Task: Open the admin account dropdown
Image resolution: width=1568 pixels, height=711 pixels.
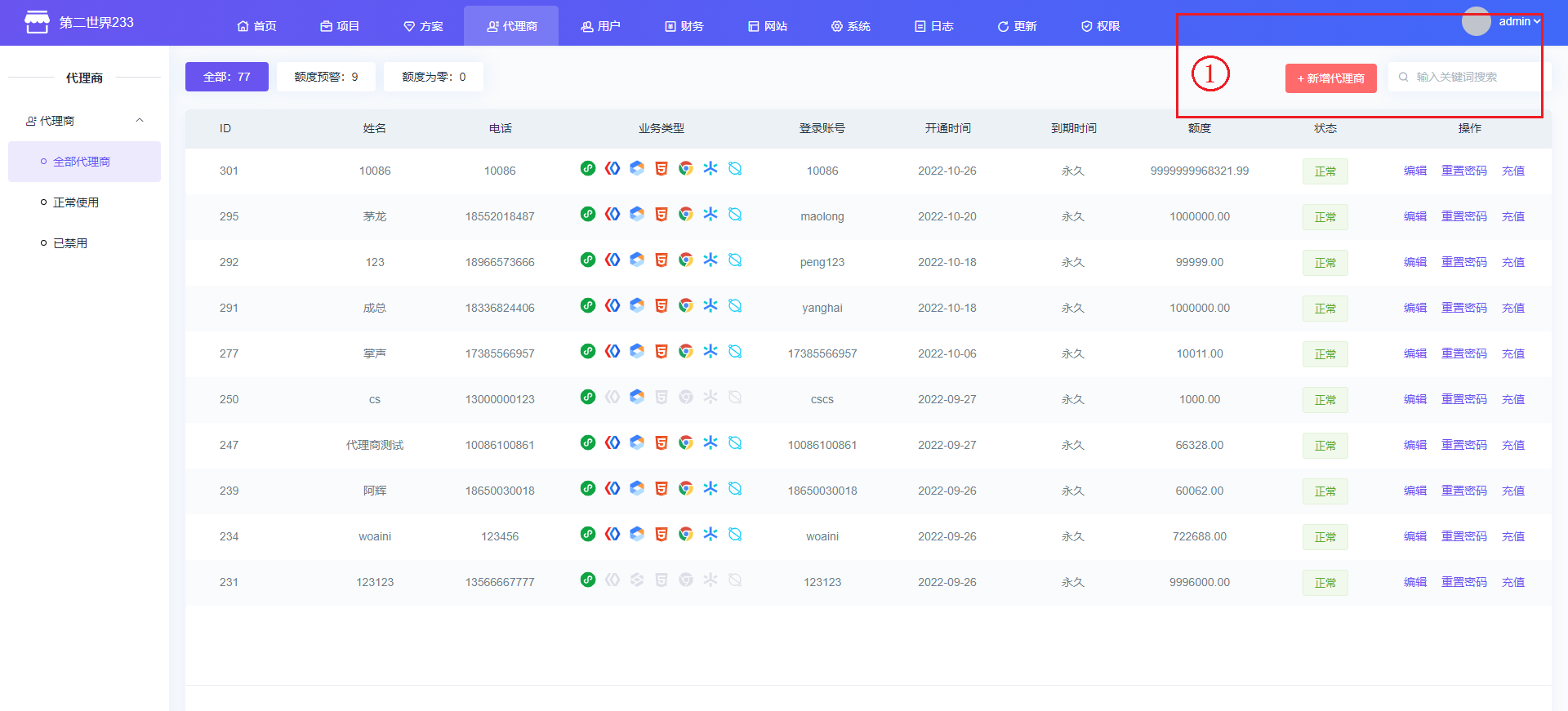Action: coord(1519,21)
